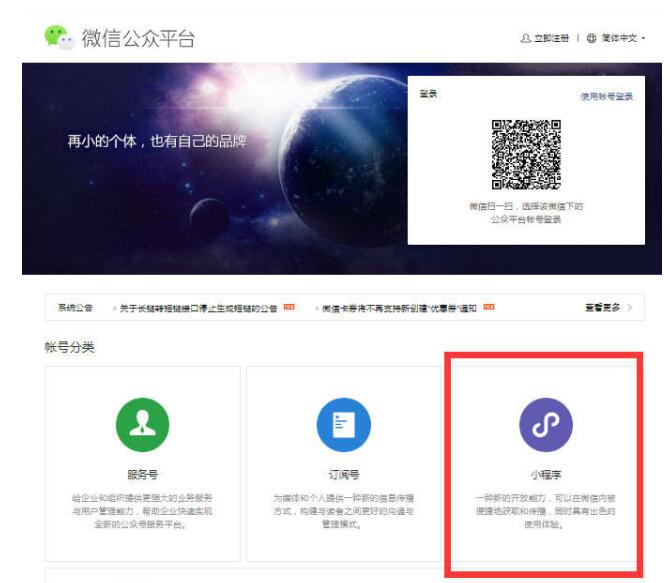Screen dimensions: 670x583
Task: Click the 服务号 description paragraph
Action: pos(142,511)
